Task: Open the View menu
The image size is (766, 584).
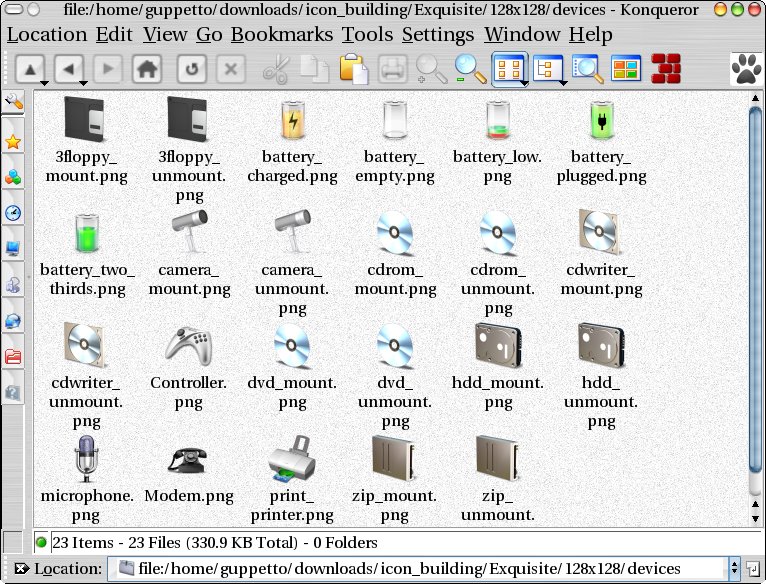Action: (165, 34)
